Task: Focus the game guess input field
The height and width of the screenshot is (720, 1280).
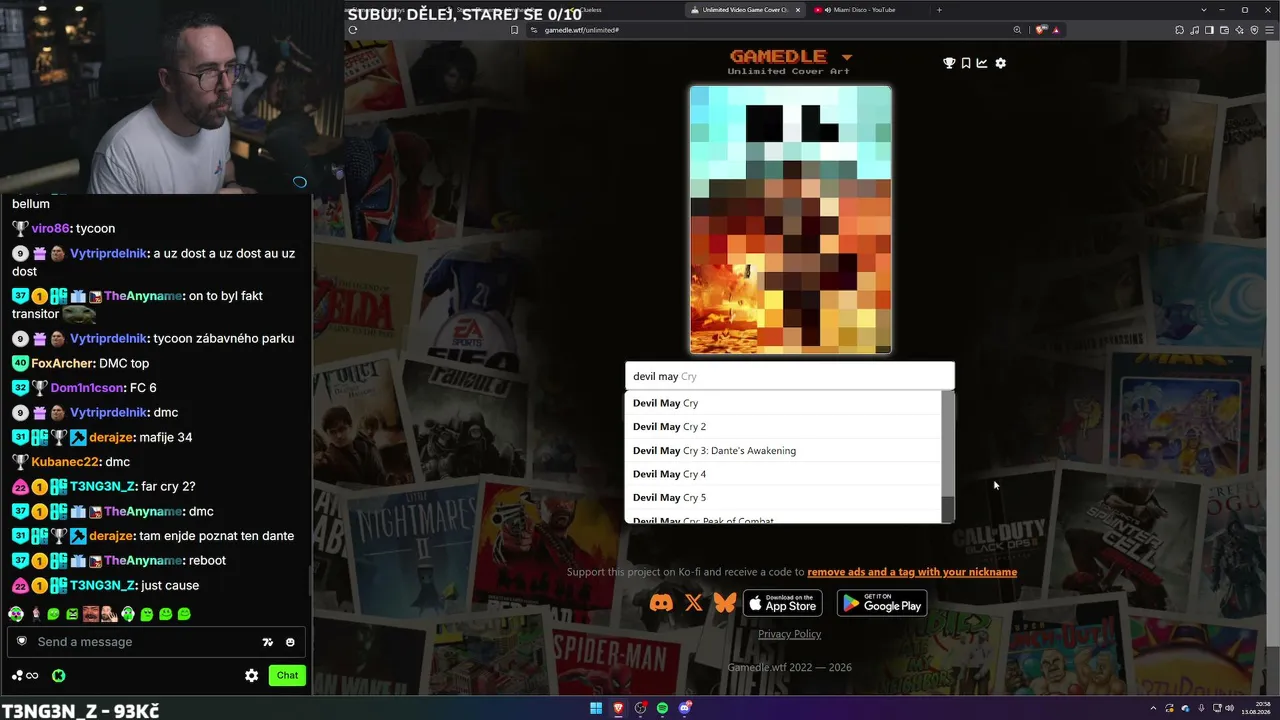Action: [790, 376]
